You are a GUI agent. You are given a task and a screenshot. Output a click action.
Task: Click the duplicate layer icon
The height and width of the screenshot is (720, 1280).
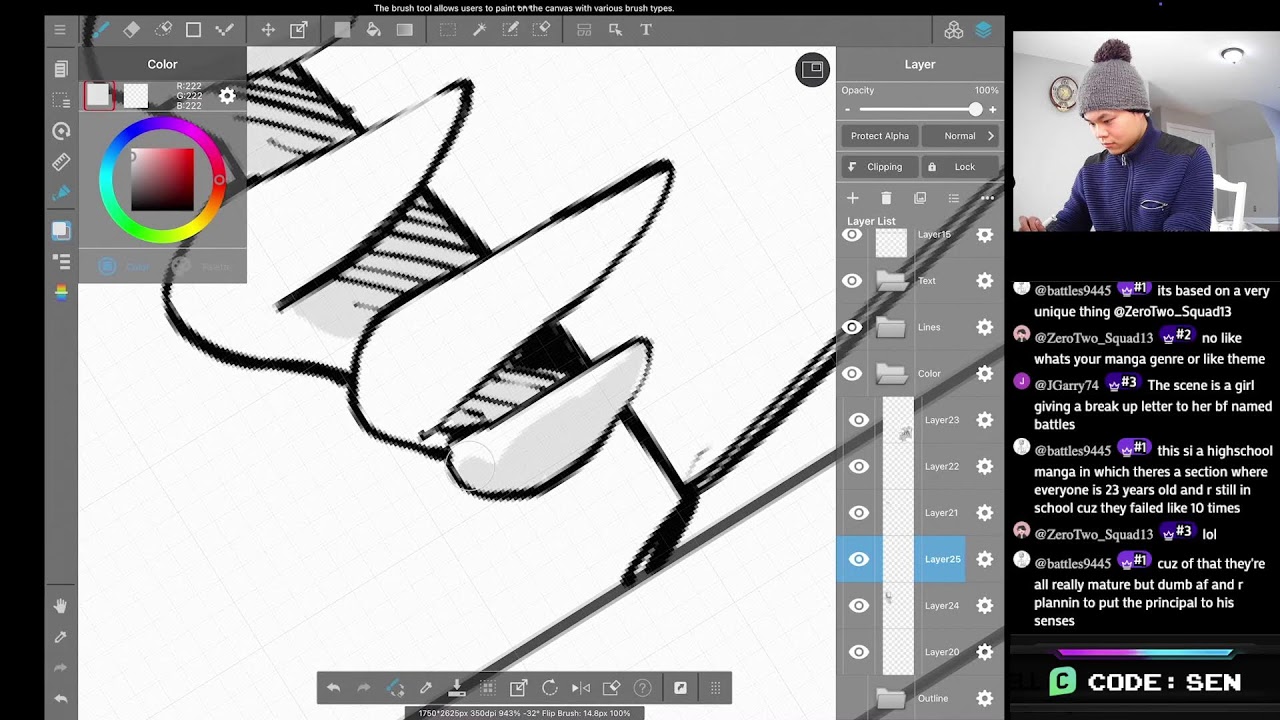pos(920,198)
